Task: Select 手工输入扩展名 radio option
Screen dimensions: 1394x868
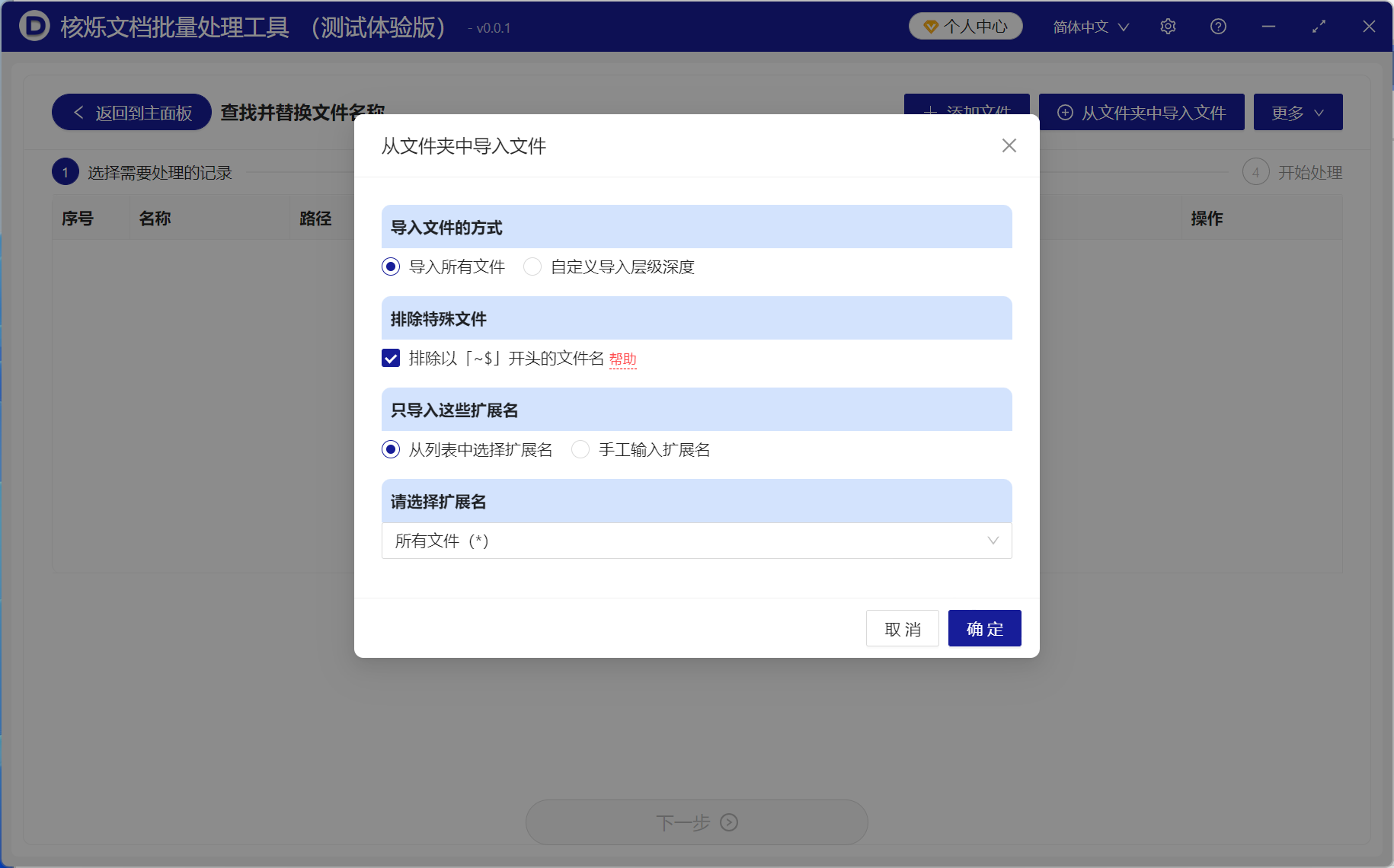Action: pos(641,449)
